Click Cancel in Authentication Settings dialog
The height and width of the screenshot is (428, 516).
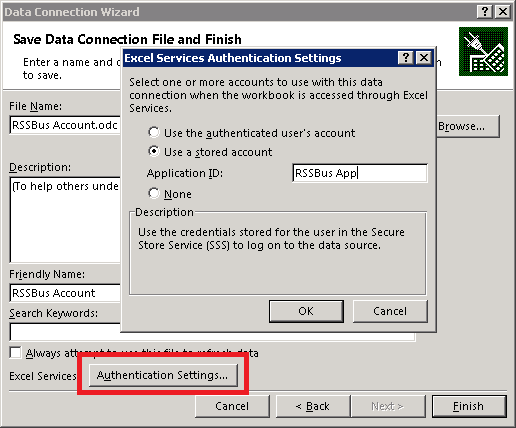click(x=390, y=311)
